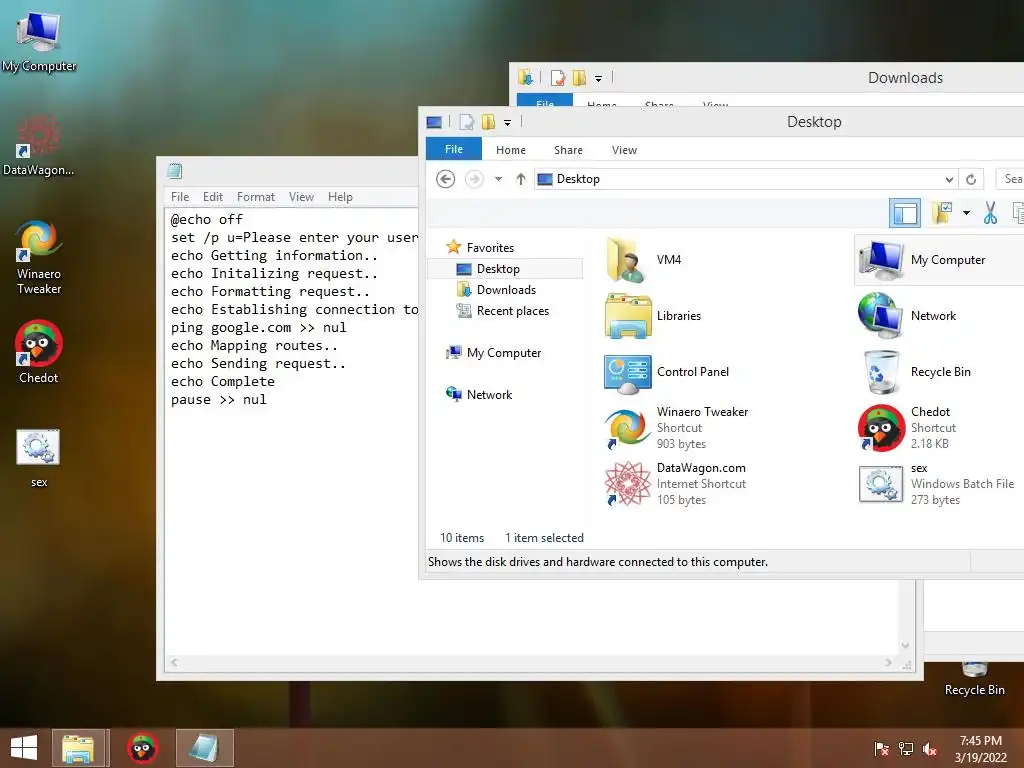Screen dimensions: 1024x768
Task: Click the Action Center flag tray icon
Action: click(x=881, y=748)
